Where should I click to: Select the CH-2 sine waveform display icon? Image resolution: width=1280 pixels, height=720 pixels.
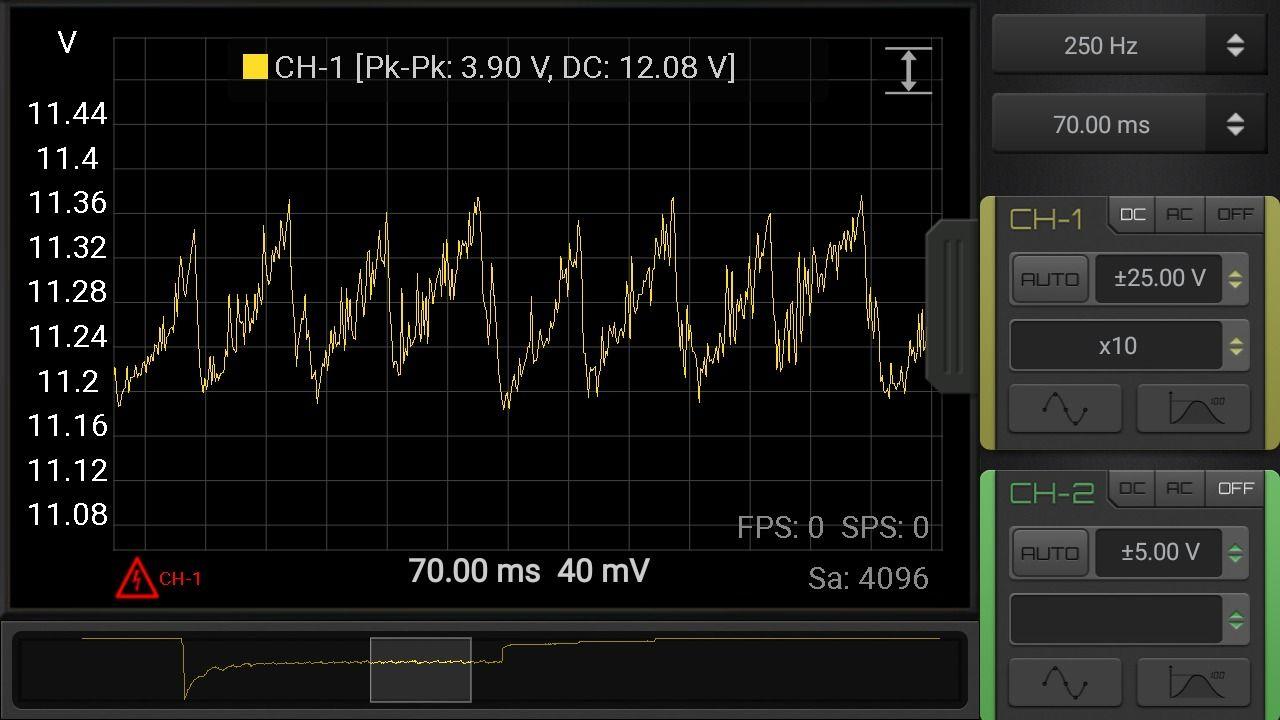[x=1064, y=682]
